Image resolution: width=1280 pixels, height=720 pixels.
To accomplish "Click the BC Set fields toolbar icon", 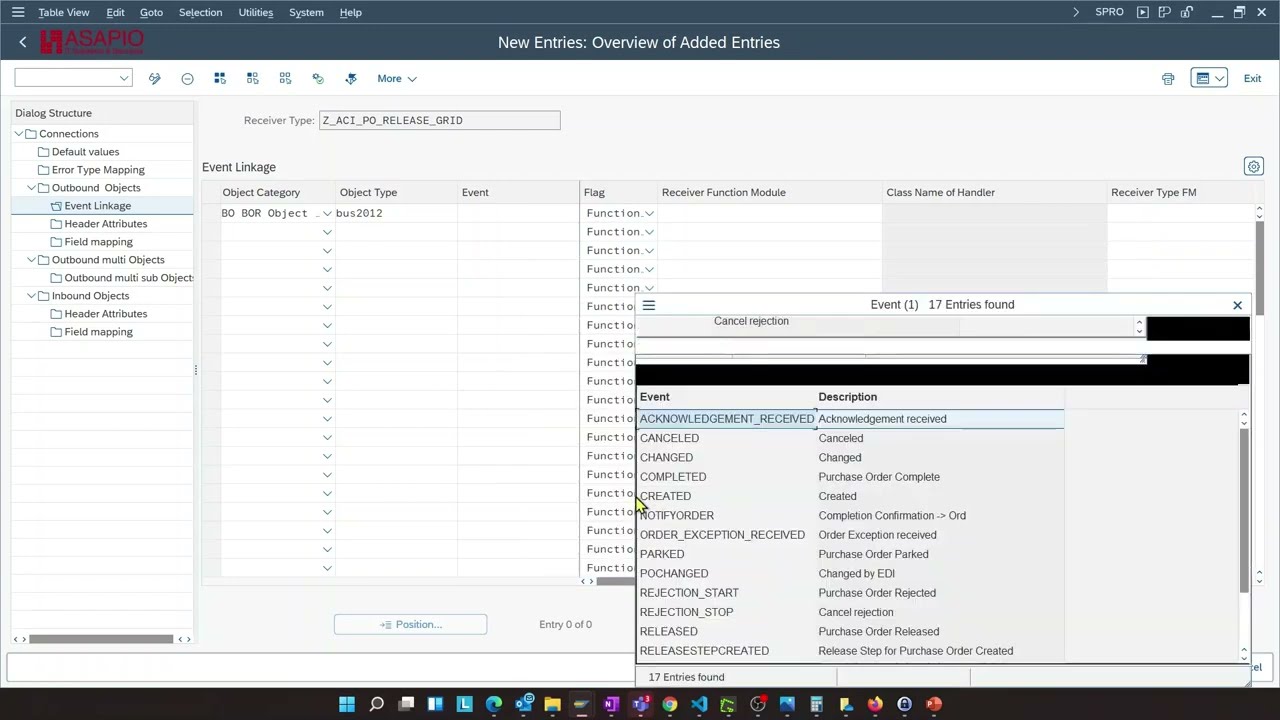I will point(351,78).
